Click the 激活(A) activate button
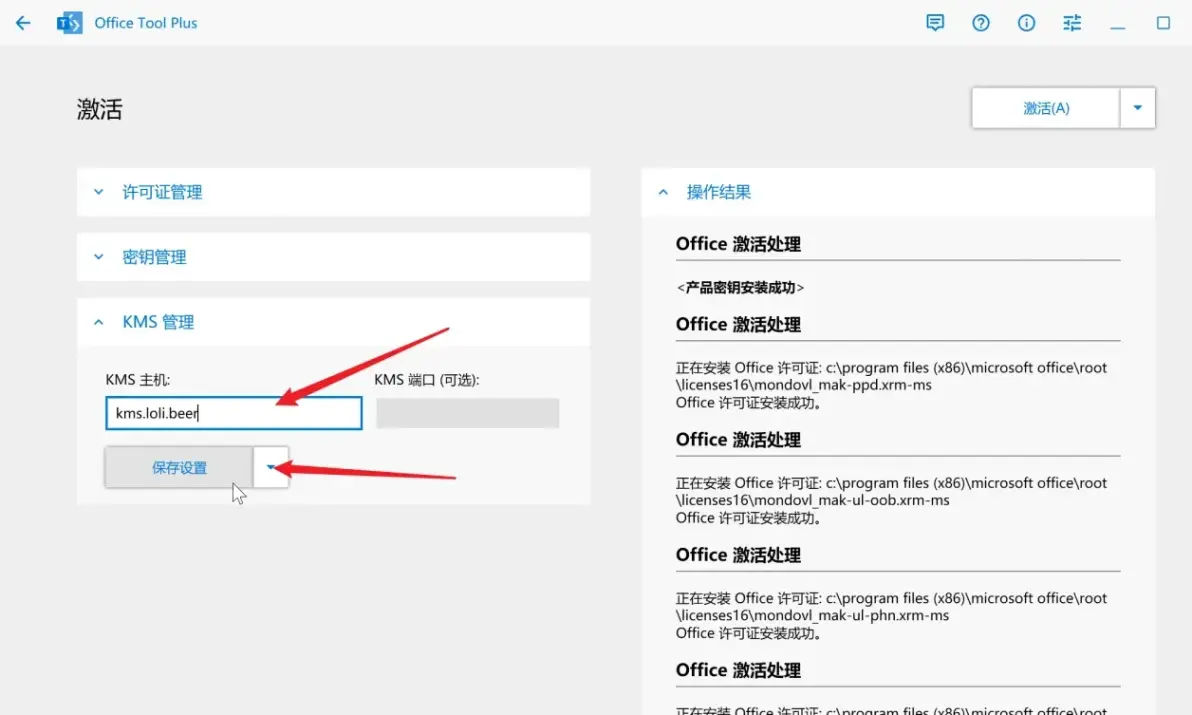The width and height of the screenshot is (1192, 715). click(1045, 108)
